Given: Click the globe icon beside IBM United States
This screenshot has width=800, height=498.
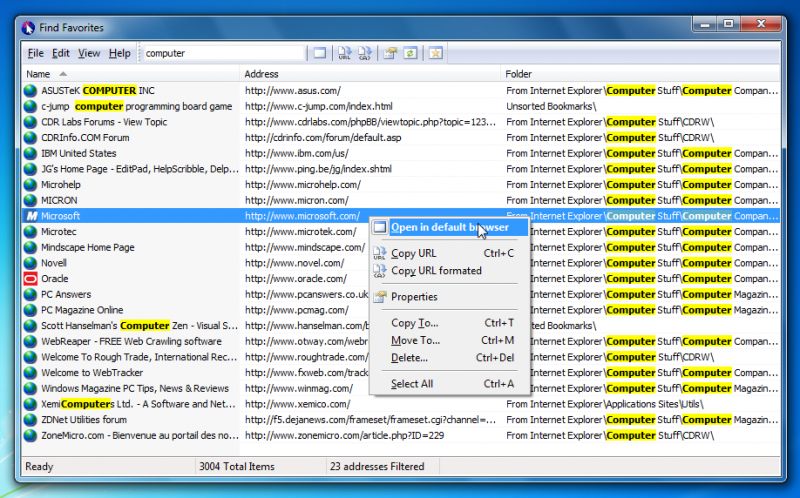Looking at the screenshot, I should point(31,154).
